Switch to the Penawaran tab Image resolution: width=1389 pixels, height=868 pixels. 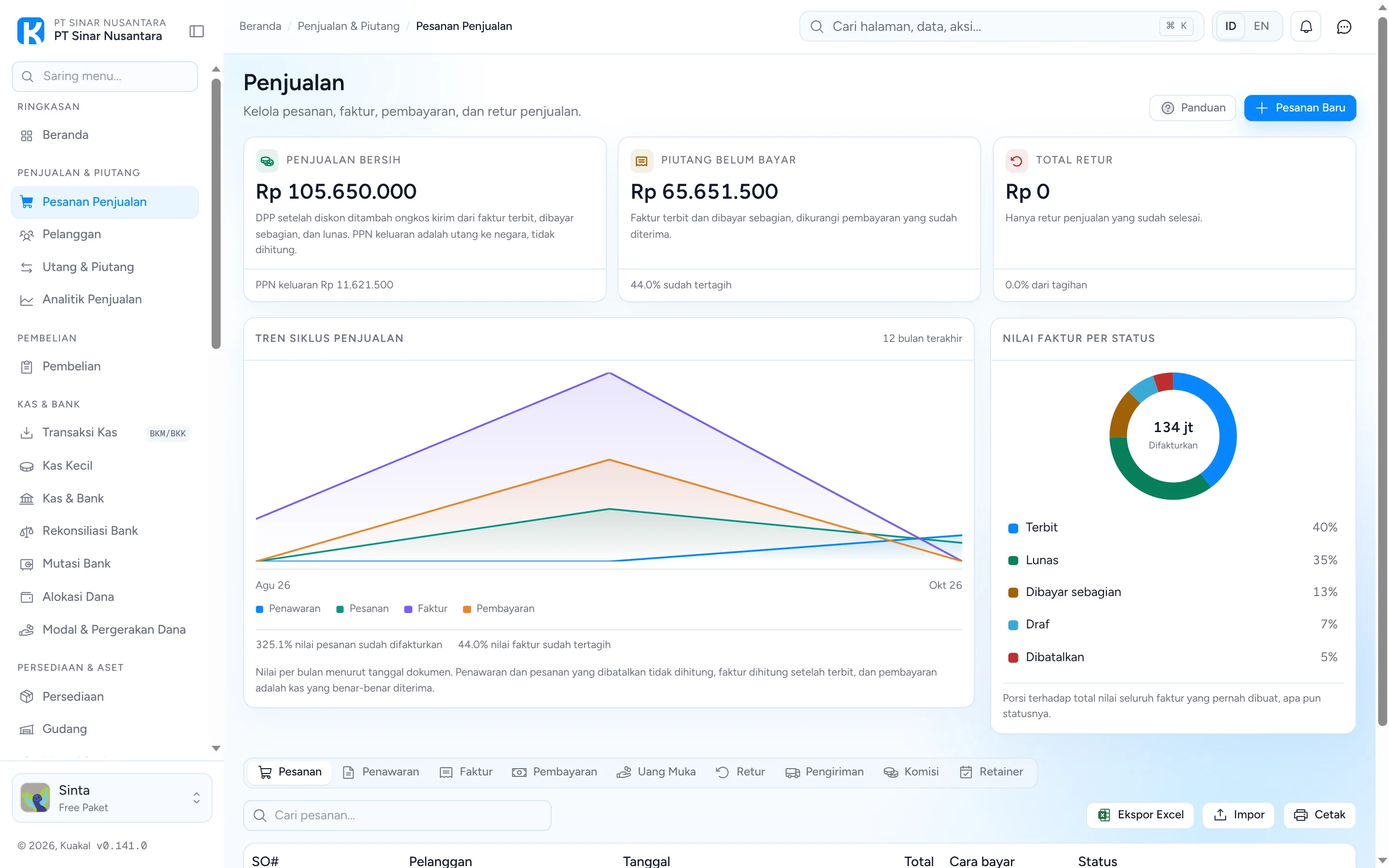[x=381, y=773]
